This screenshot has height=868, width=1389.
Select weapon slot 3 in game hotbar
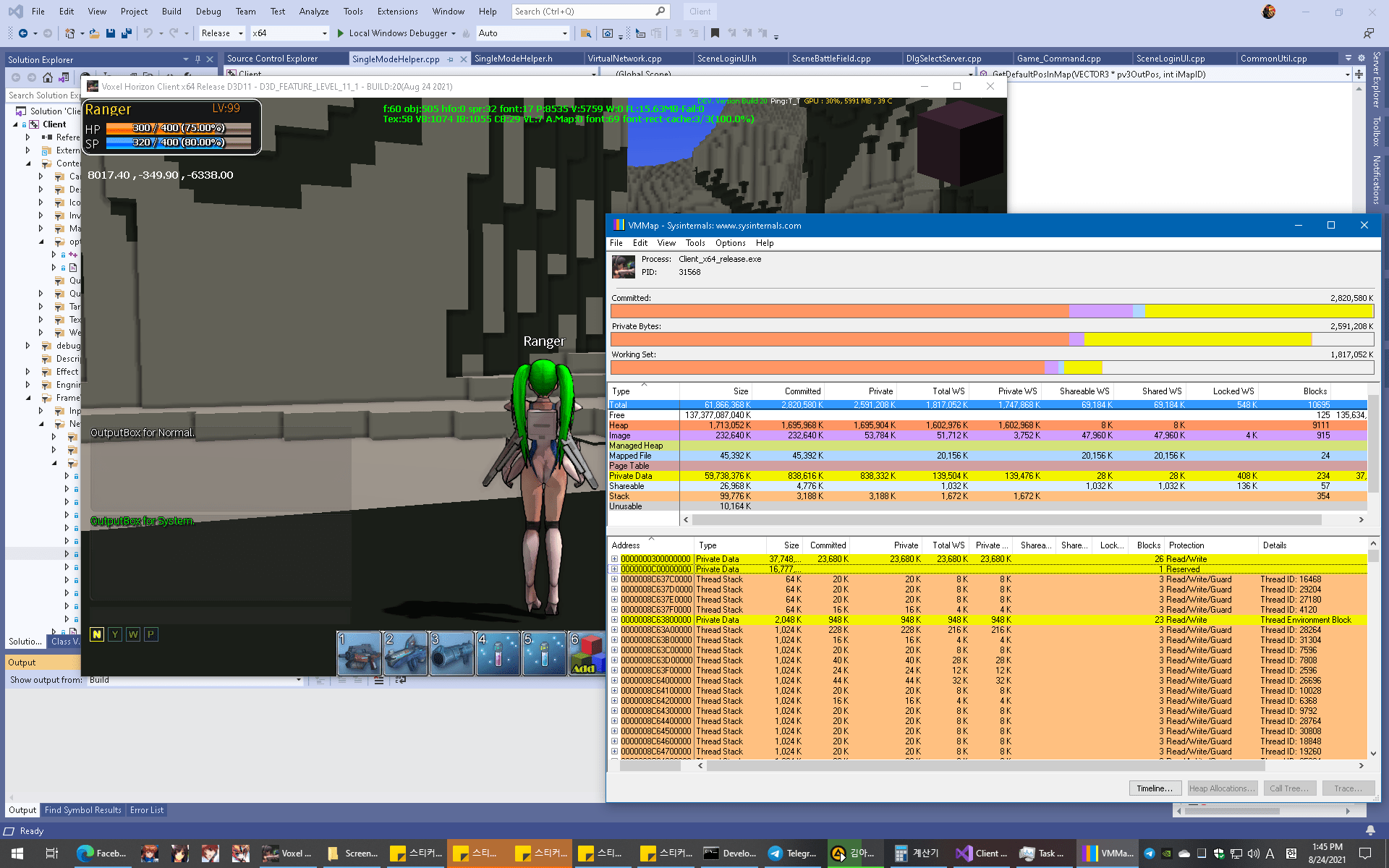click(452, 653)
